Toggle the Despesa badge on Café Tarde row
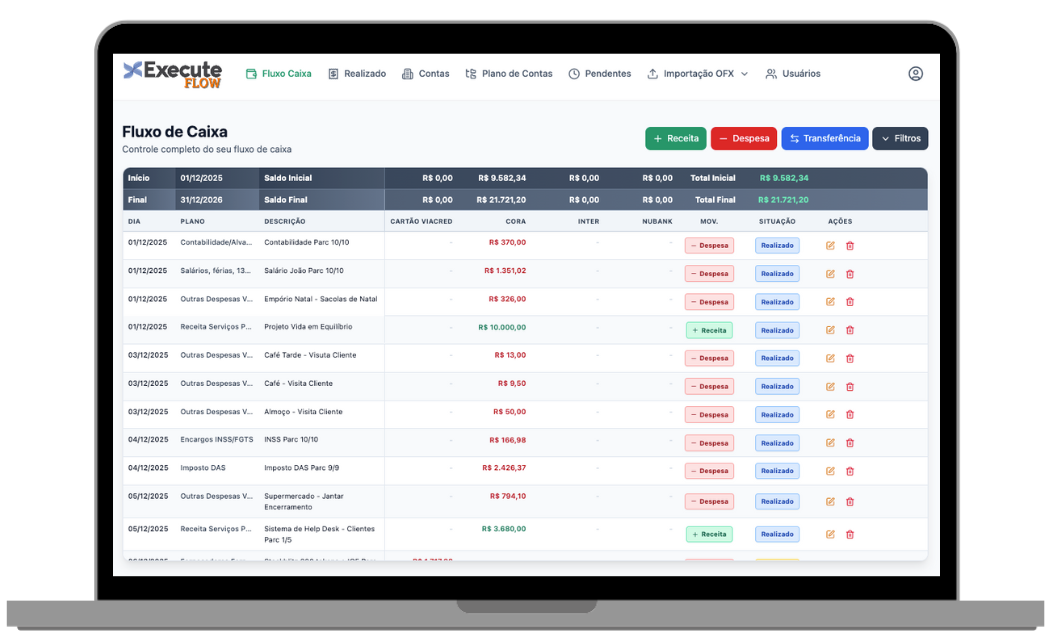 click(708, 357)
